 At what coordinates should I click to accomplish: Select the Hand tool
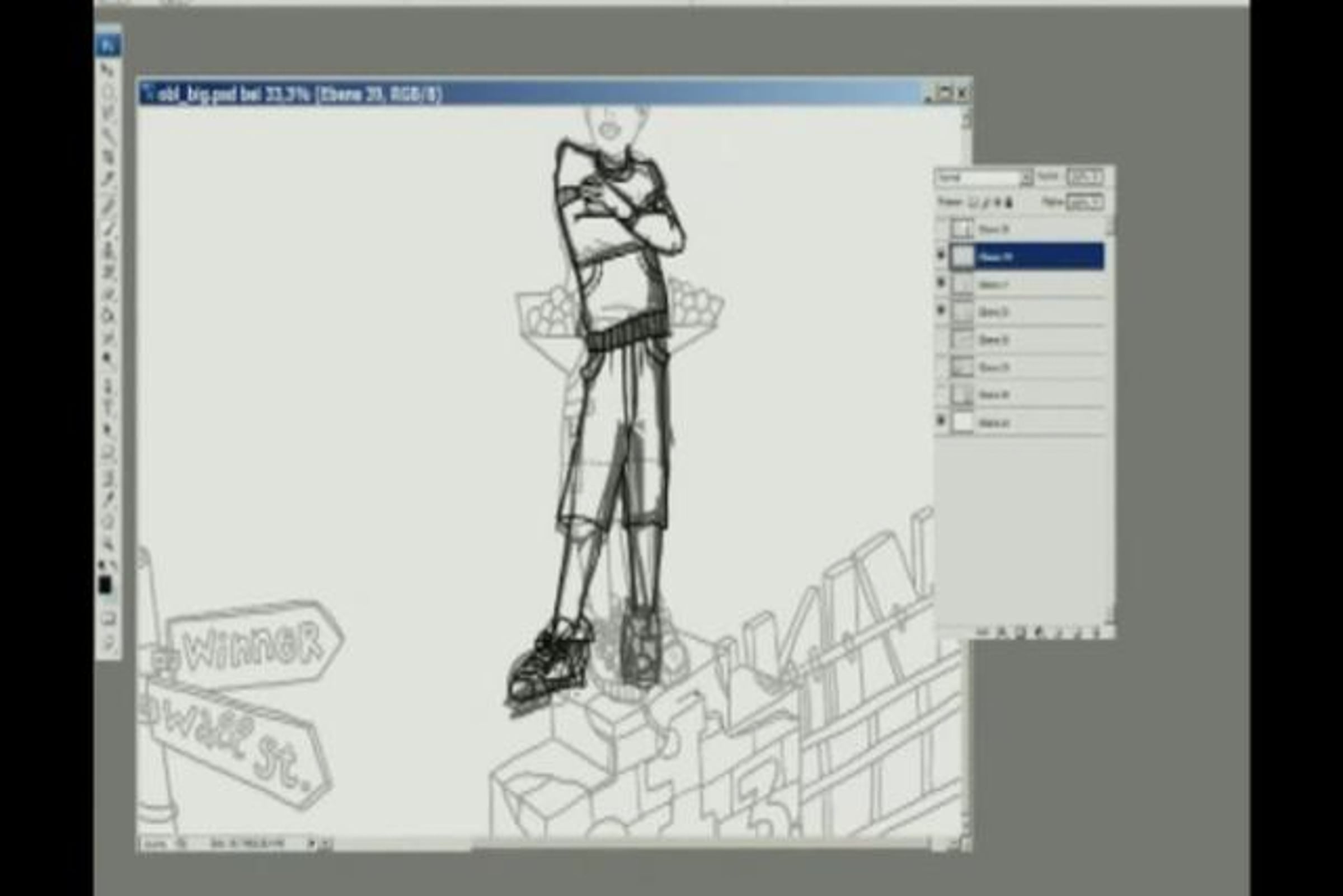coord(108,522)
